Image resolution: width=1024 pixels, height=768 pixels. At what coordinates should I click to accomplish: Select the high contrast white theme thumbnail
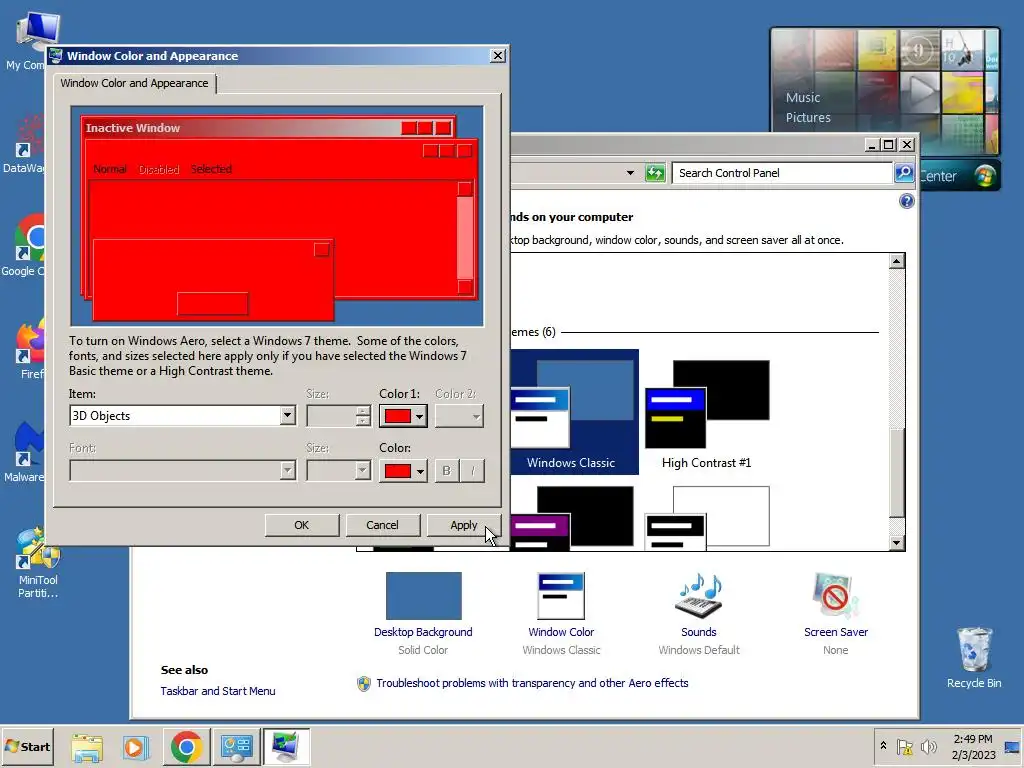[707, 519]
